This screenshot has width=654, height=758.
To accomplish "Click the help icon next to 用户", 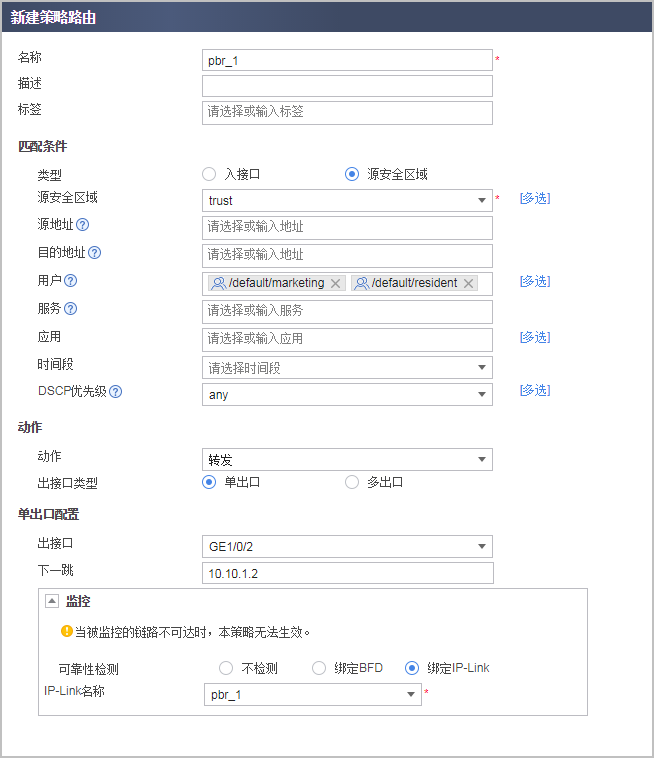I will 71,281.
